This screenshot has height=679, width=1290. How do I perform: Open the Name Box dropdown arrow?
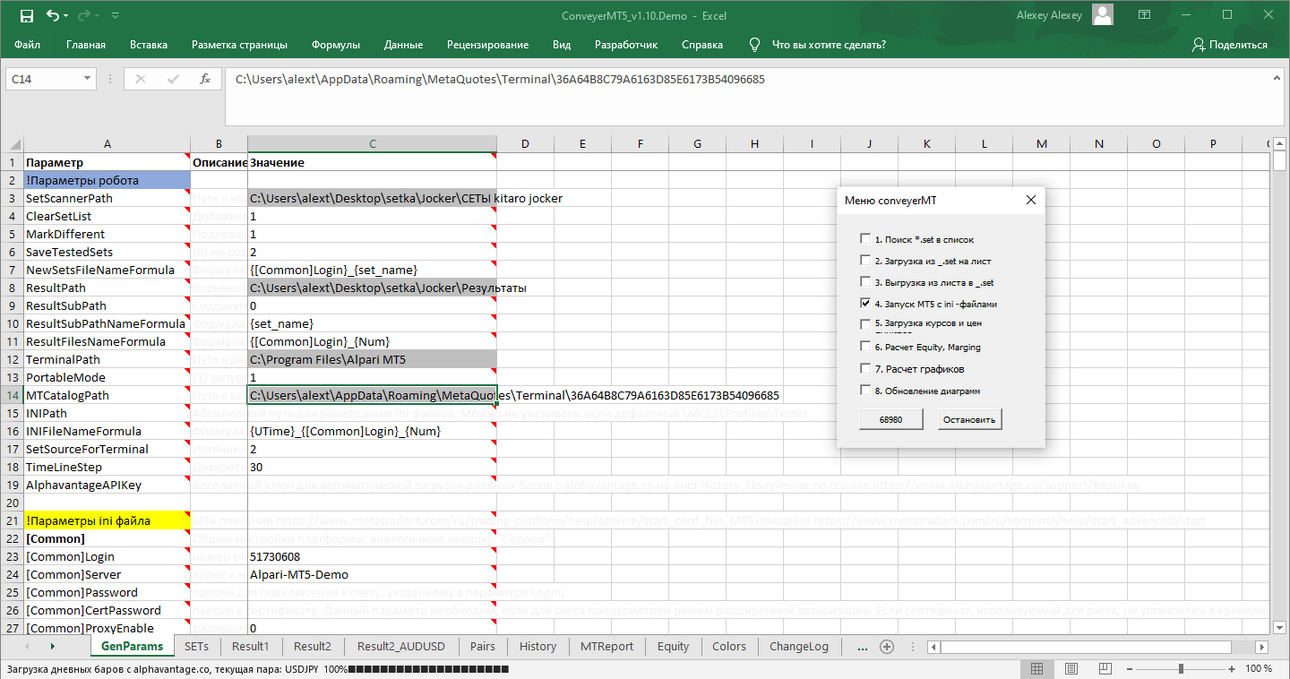pyautogui.click(x=87, y=79)
